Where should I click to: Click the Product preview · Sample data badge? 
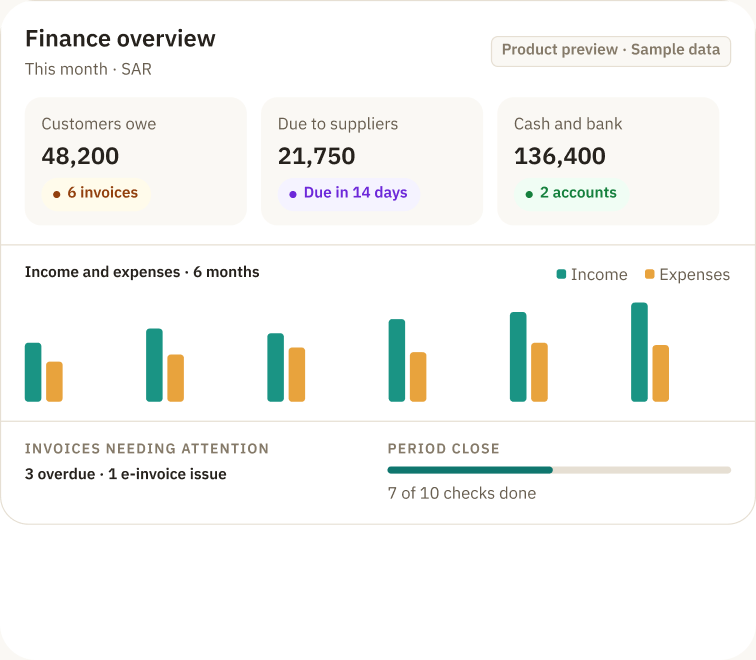point(611,51)
